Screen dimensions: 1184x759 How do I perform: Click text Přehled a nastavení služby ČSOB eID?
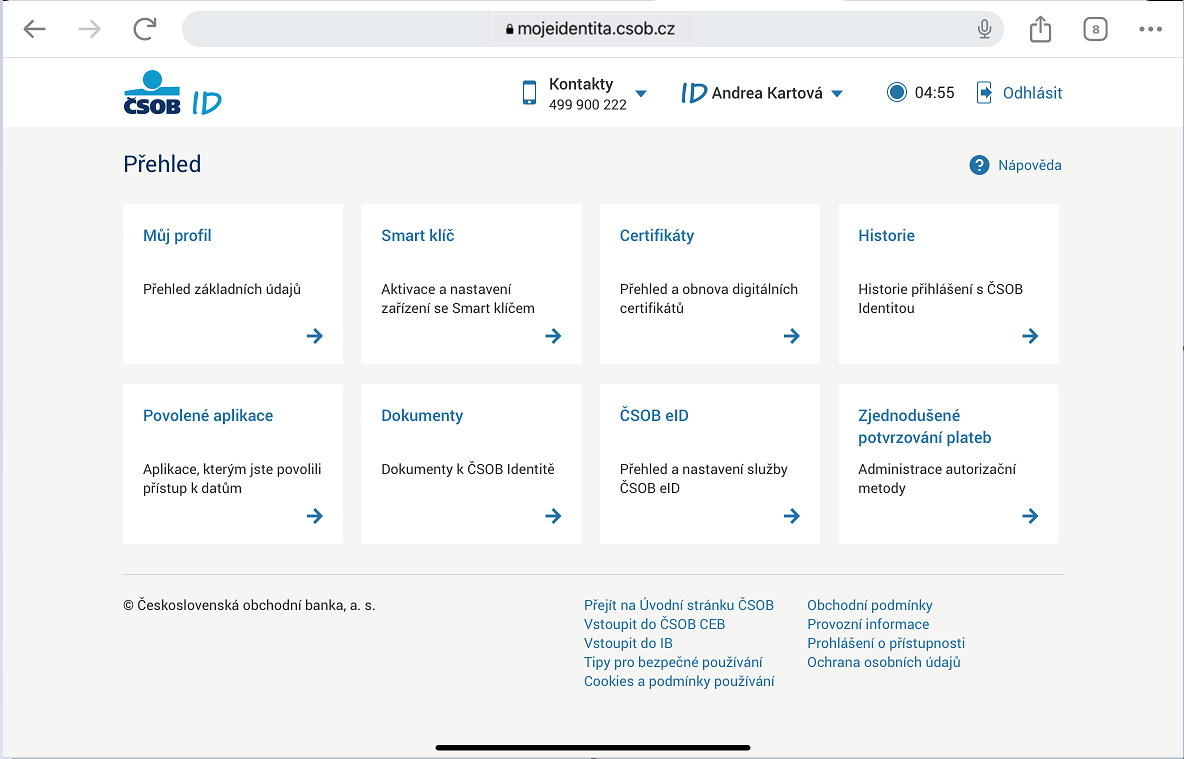(x=704, y=478)
